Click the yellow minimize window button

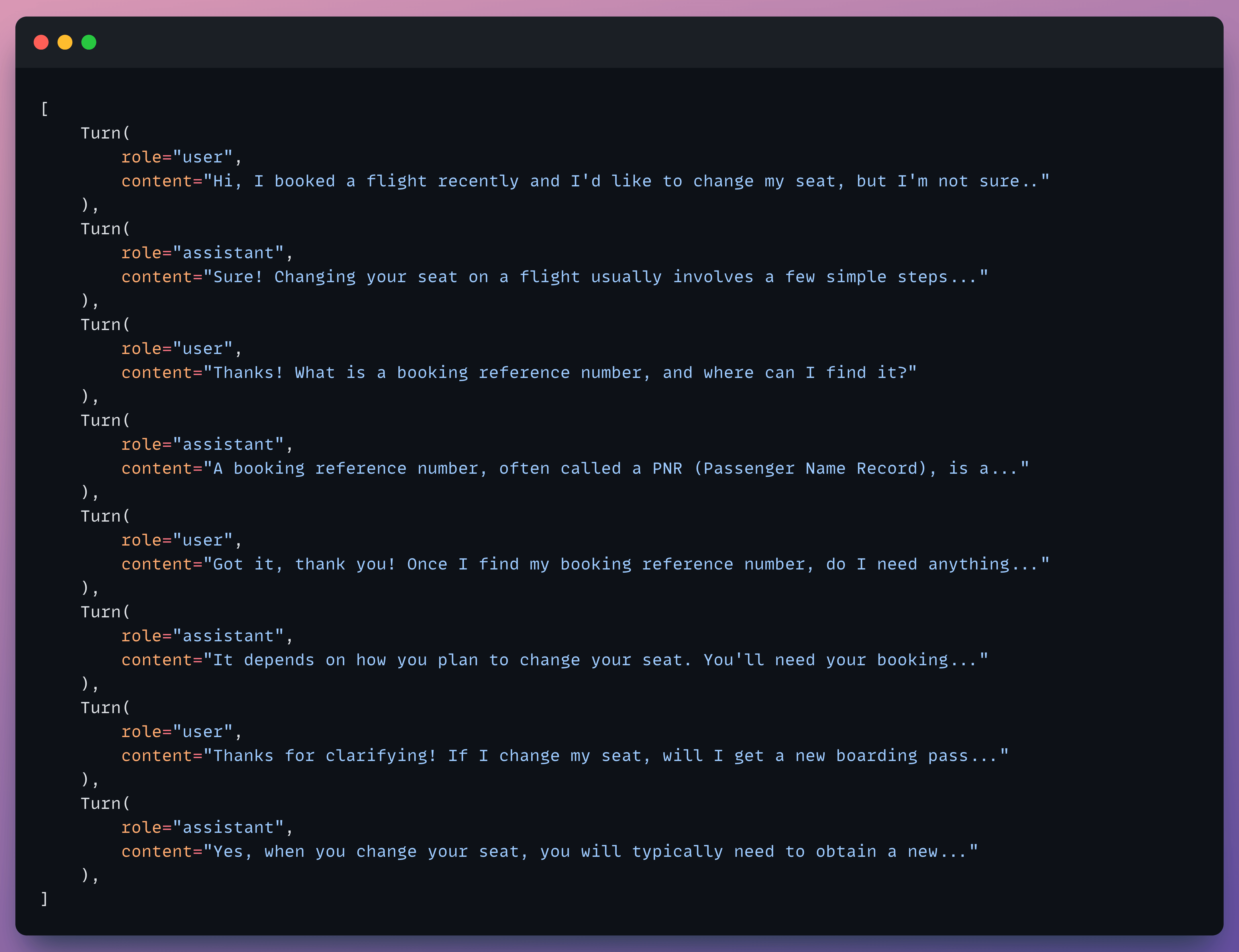(65, 42)
